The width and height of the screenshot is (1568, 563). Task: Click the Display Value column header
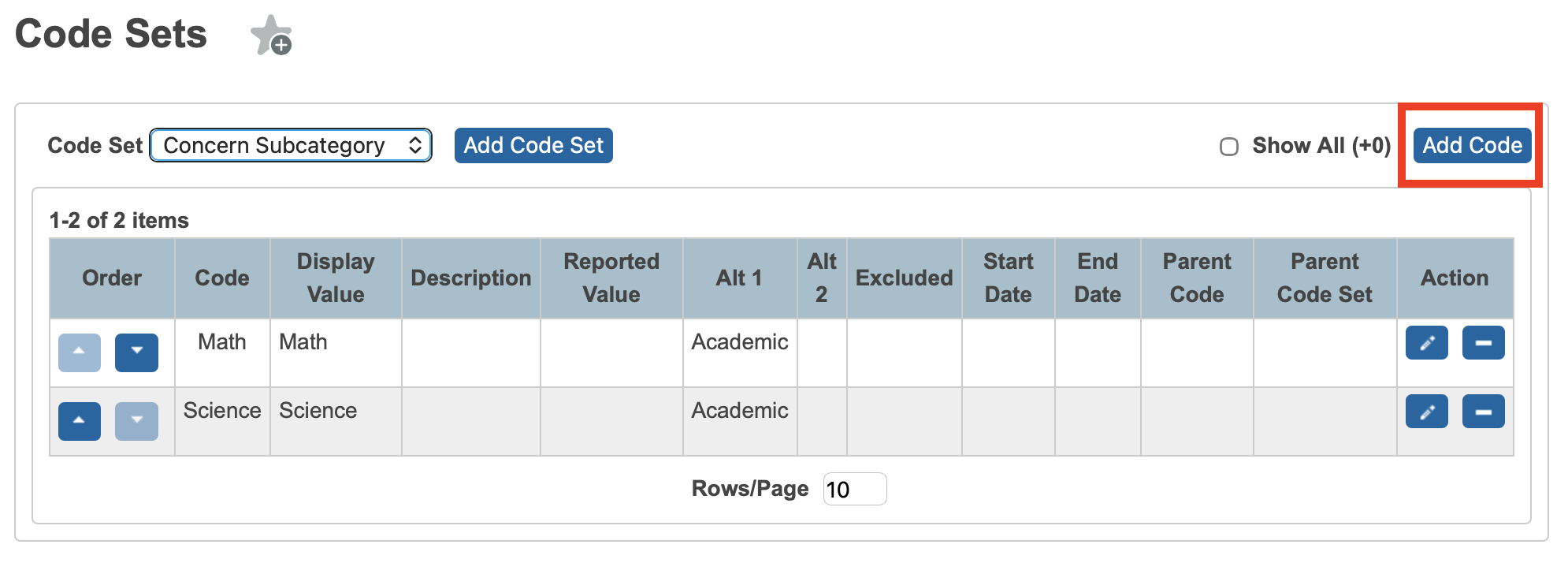(335, 278)
